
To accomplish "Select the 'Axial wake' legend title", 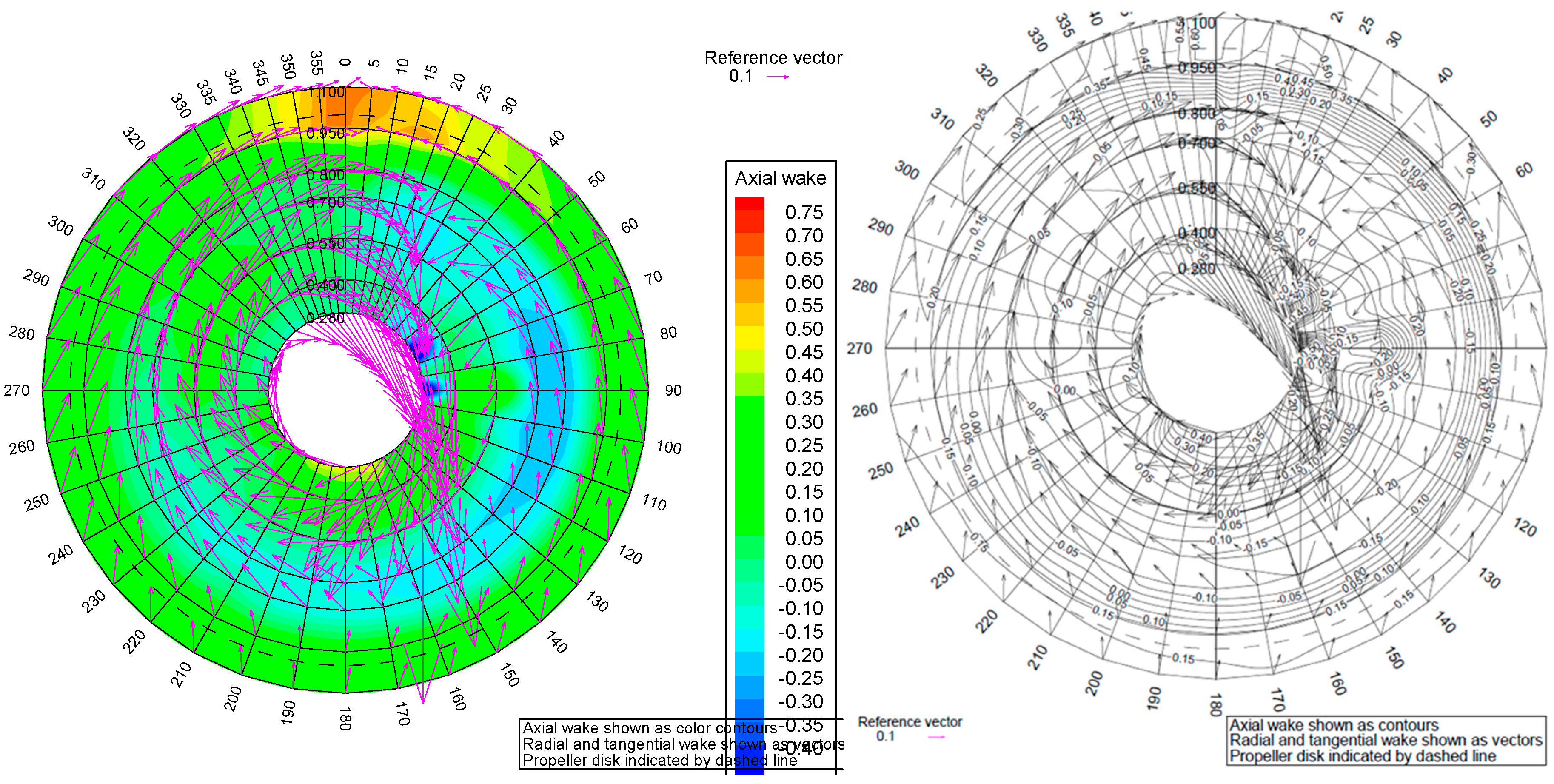I will point(780,178).
